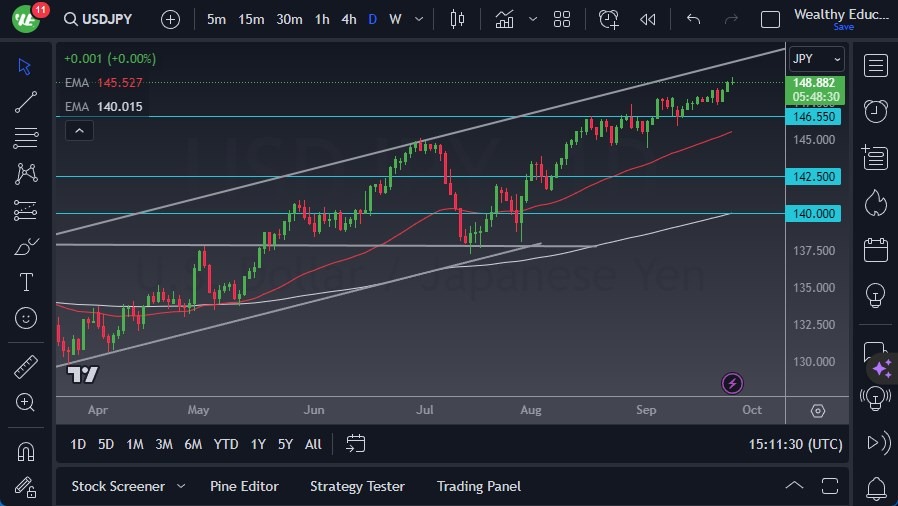Set the date range to YTD
This screenshot has height=506, width=898.
tap(226, 444)
